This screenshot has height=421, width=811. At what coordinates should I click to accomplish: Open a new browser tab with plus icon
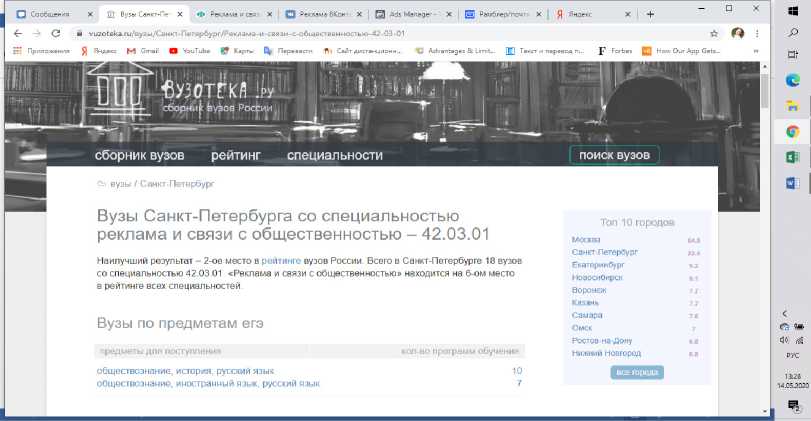[x=650, y=15]
